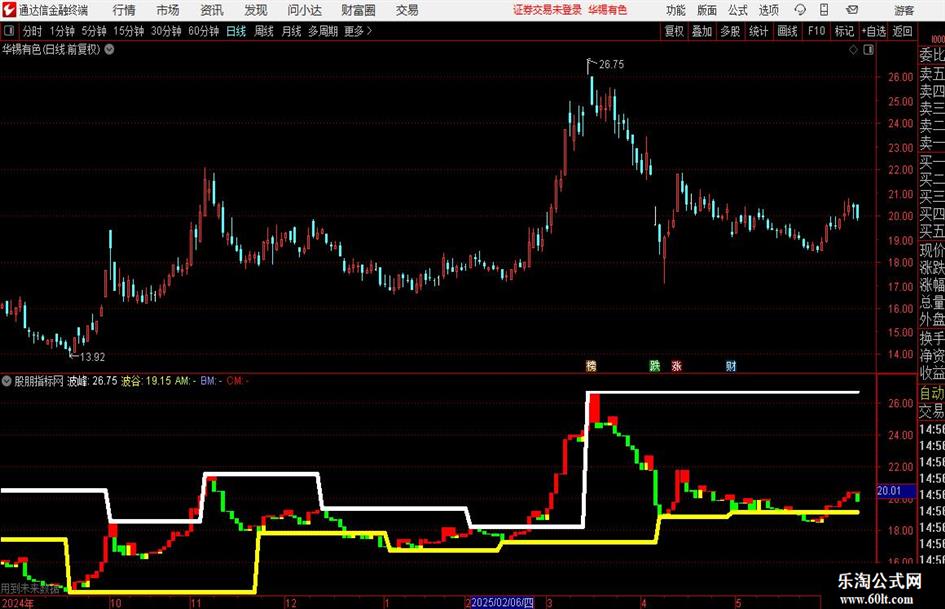Switch to the 60分钟 period tab
Viewport: 945px width, 609px height.
tap(204, 31)
